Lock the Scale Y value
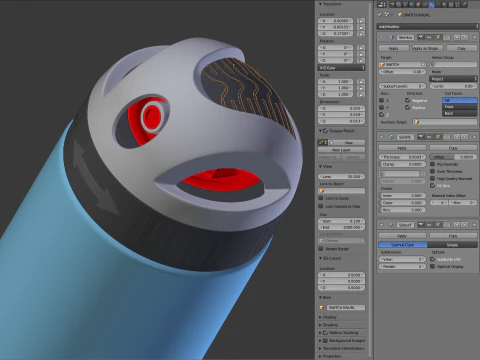 (x=361, y=88)
